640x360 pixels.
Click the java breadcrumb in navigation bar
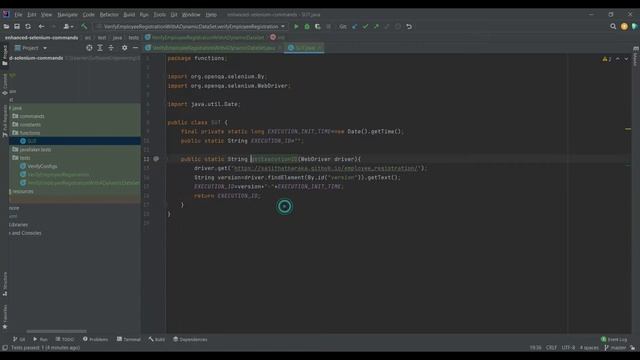[x=117, y=38]
